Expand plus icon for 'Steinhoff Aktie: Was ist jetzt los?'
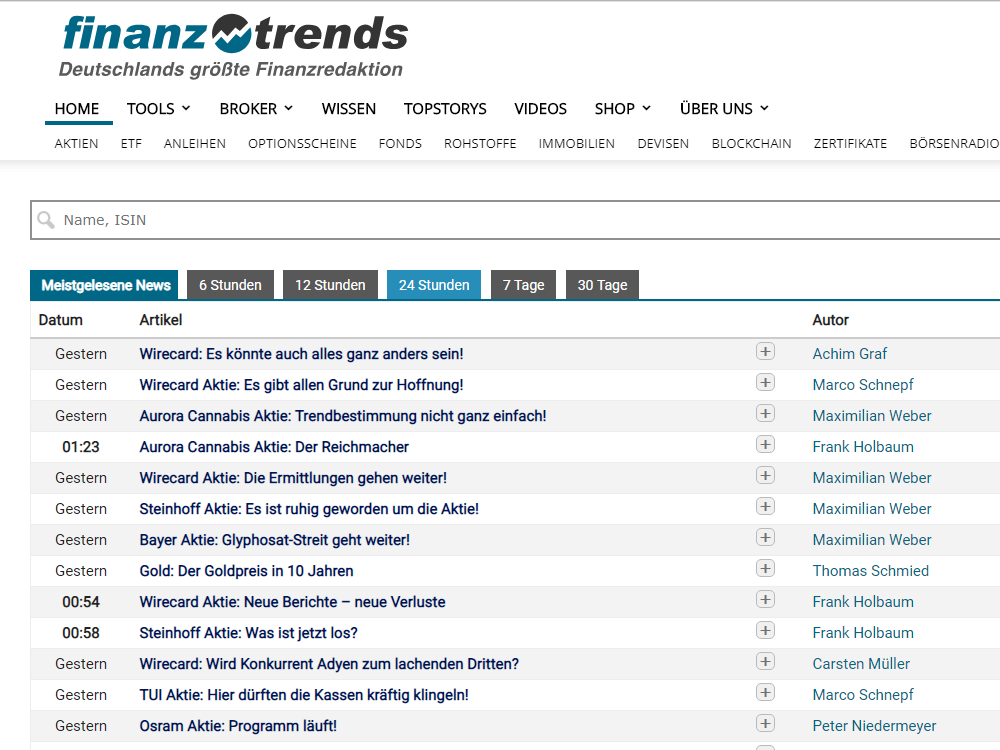This screenshot has height=750, width=1000. 765,631
